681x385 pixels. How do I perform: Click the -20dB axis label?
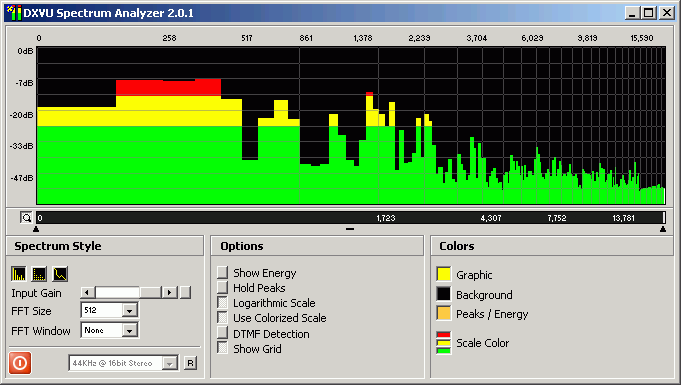(x=22, y=115)
